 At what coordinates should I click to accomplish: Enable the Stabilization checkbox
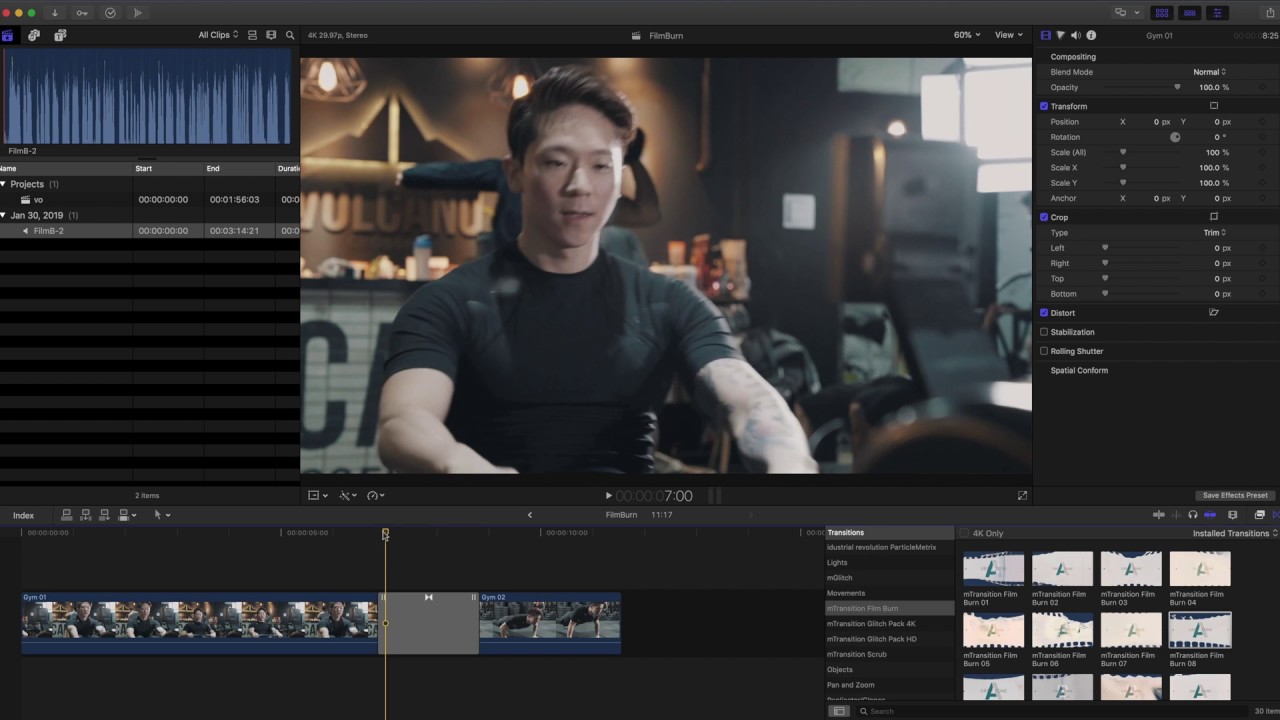point(1044,332)
